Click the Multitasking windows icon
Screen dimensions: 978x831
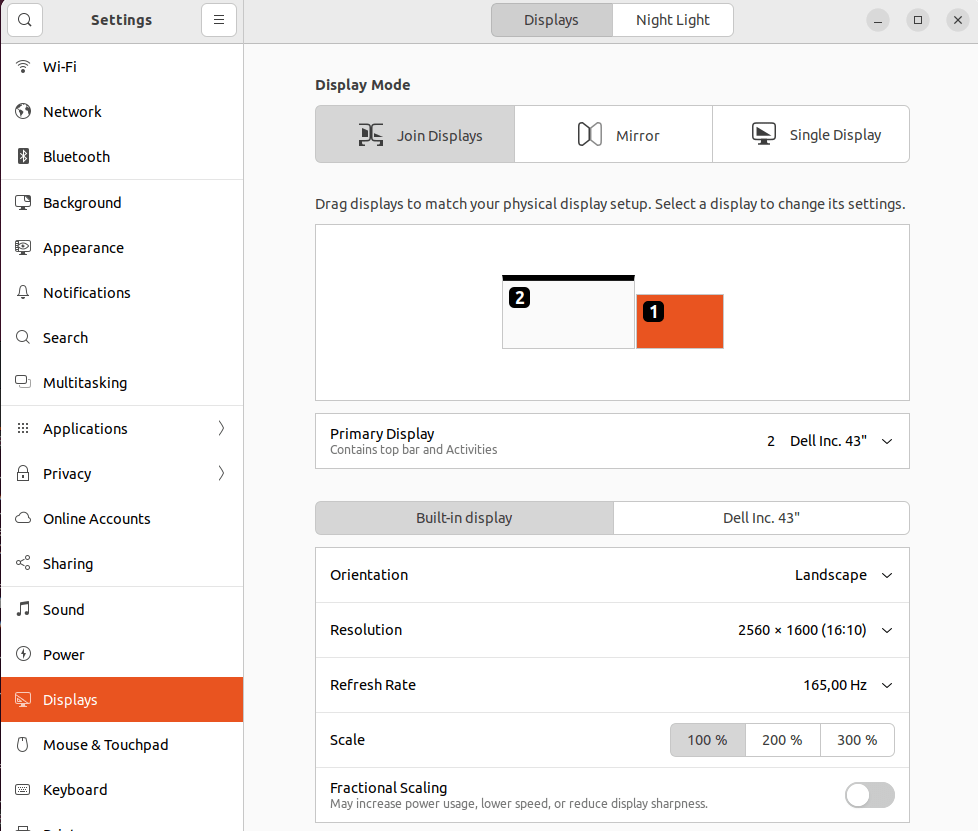coord(23,382)
